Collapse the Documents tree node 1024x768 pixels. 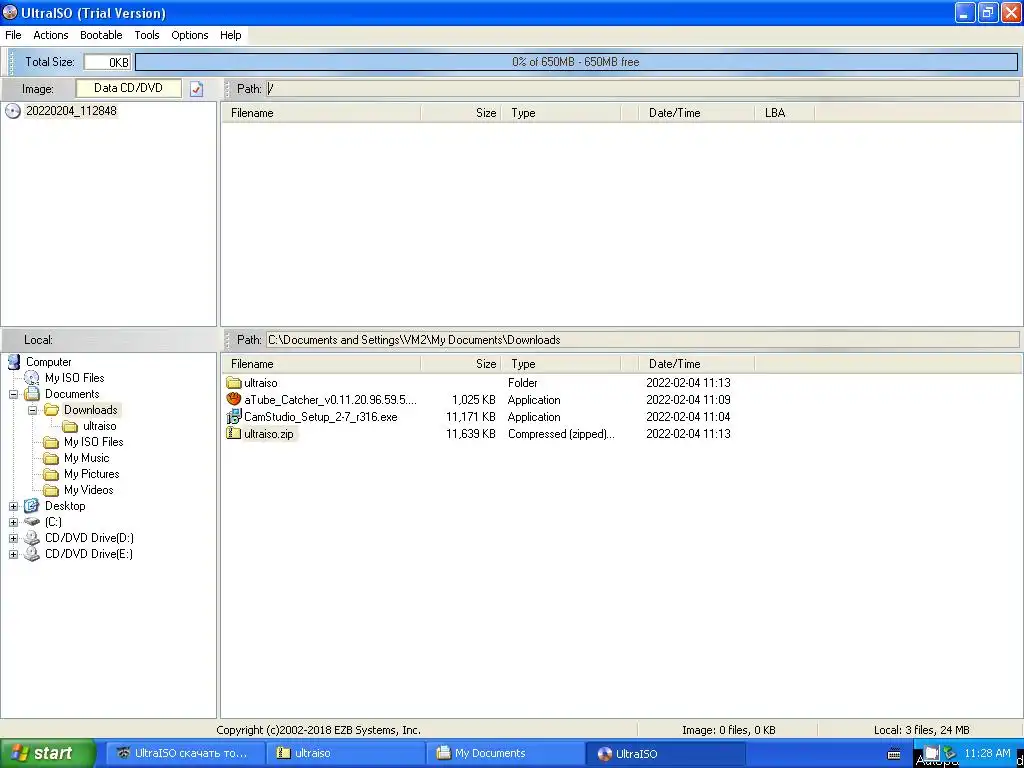13,394
